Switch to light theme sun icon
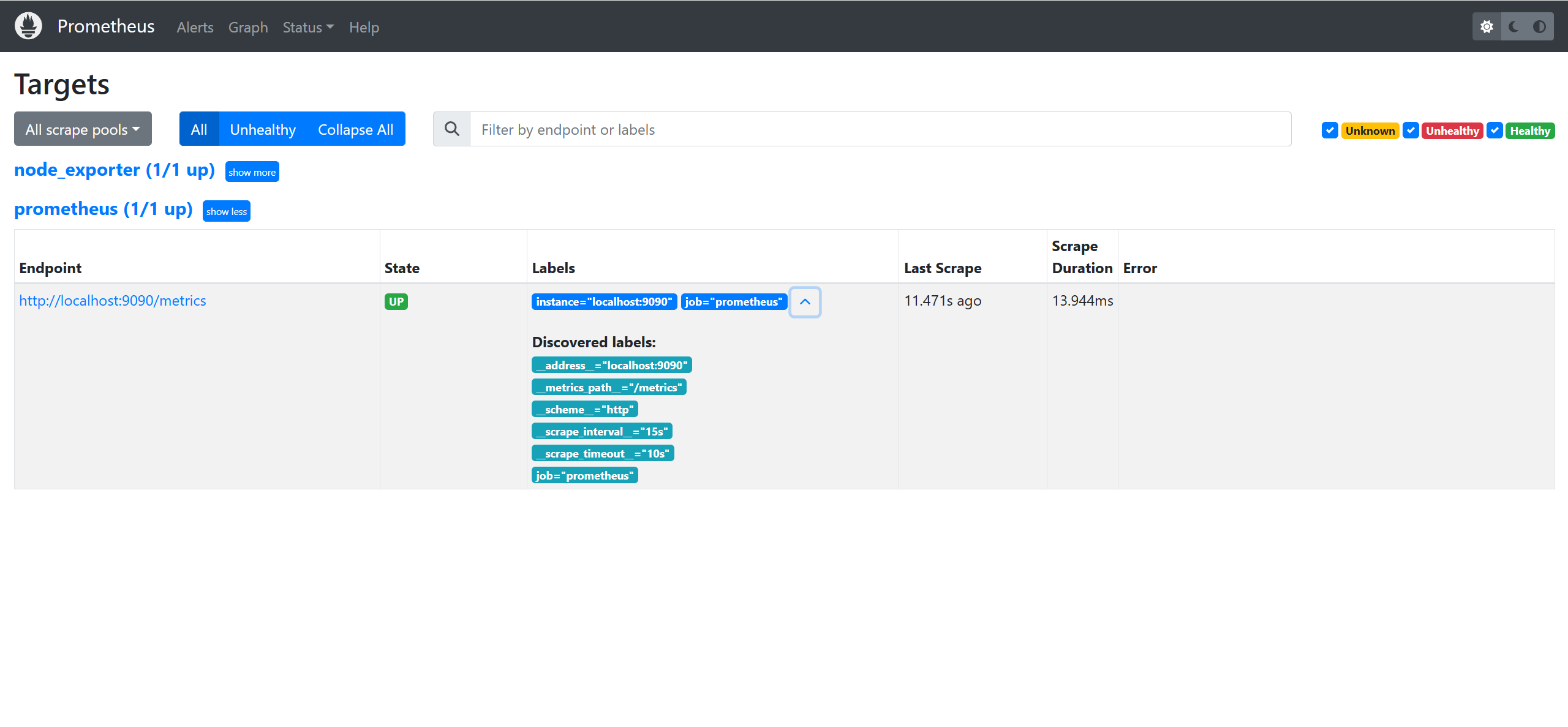1568x727 pixels. tap(1487, 26)
